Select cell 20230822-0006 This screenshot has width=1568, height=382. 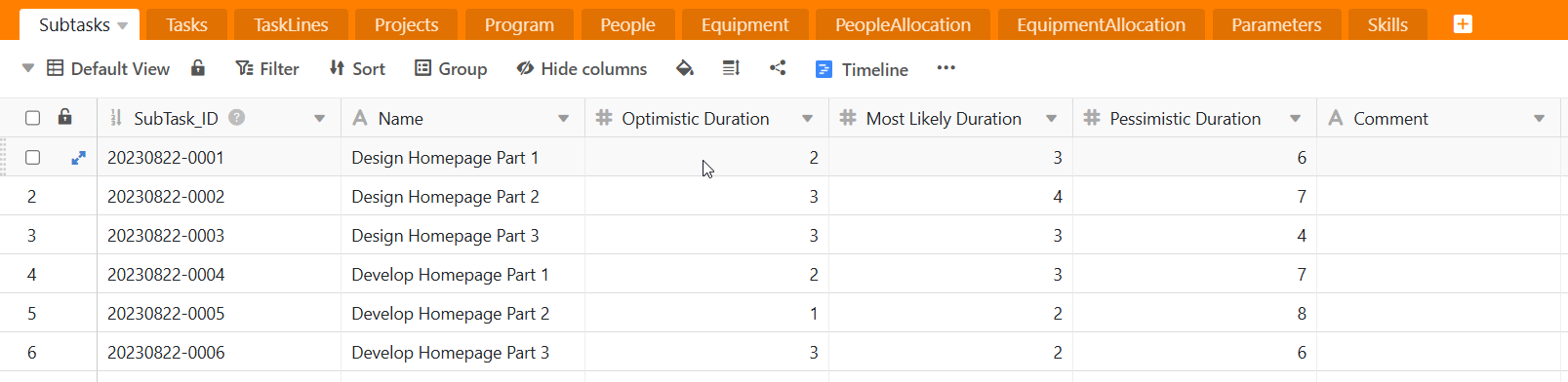click(x=219, y=352)
